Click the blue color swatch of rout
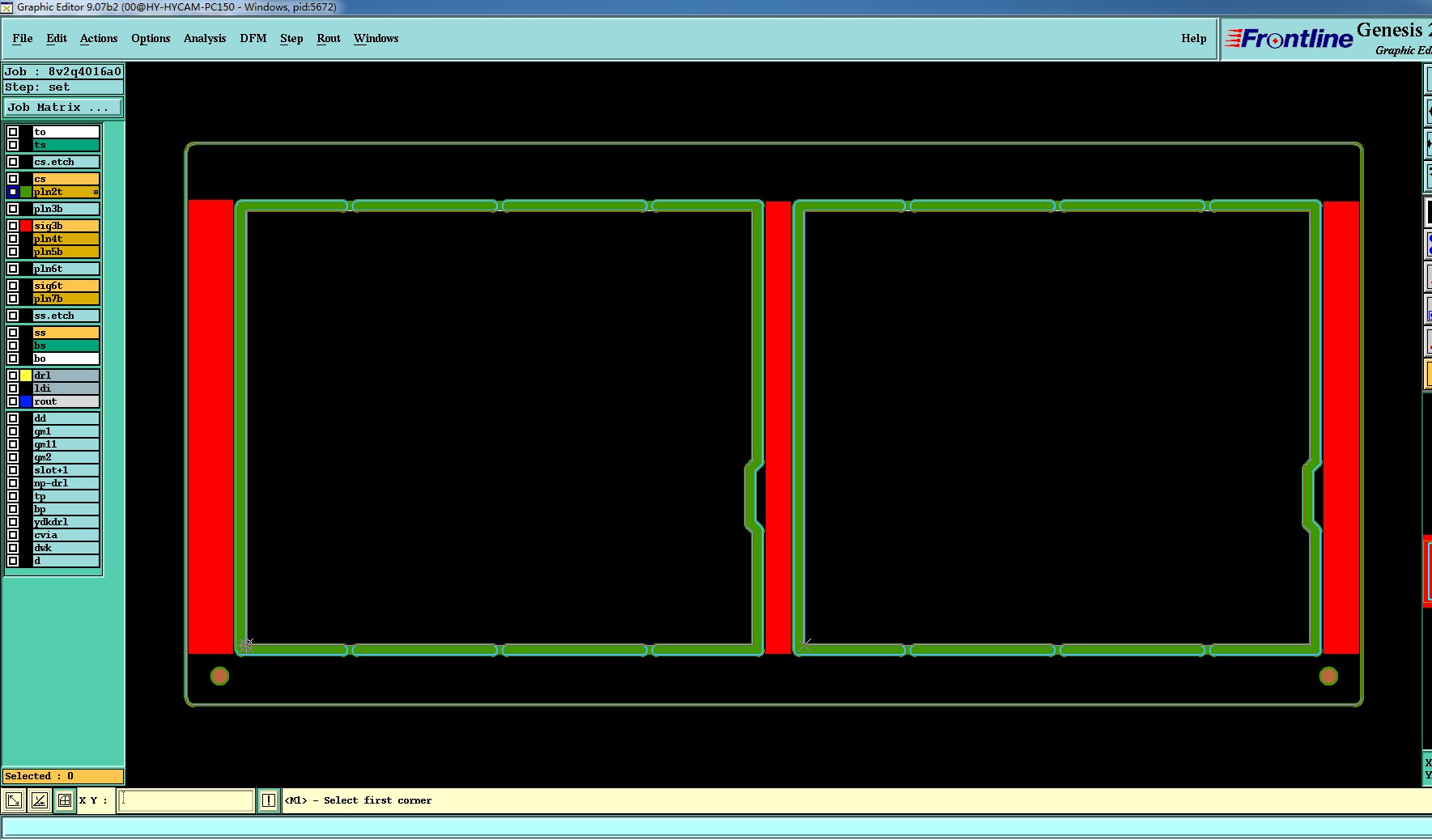The height and width of the screenshot is (840, 1432). click(x=26, y=401)
